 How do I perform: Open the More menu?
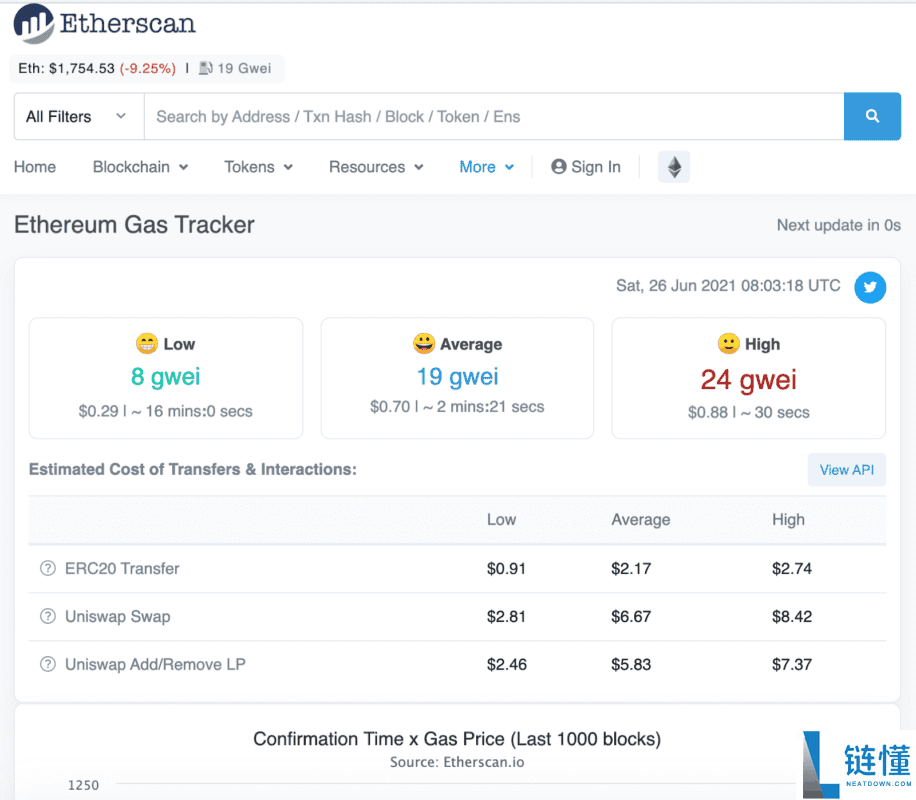487,167
